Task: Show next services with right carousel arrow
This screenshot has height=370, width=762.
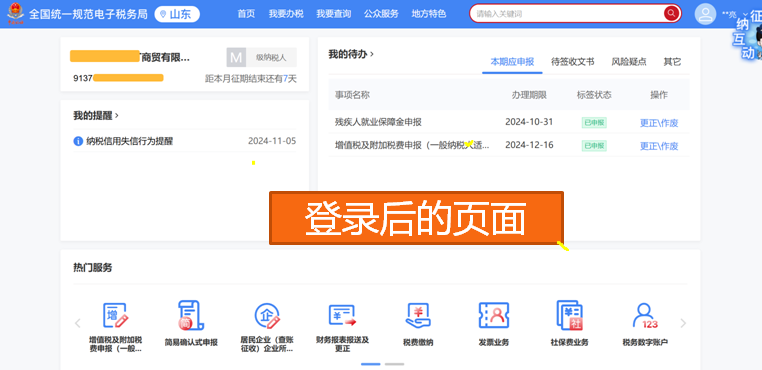Action: 683,323
